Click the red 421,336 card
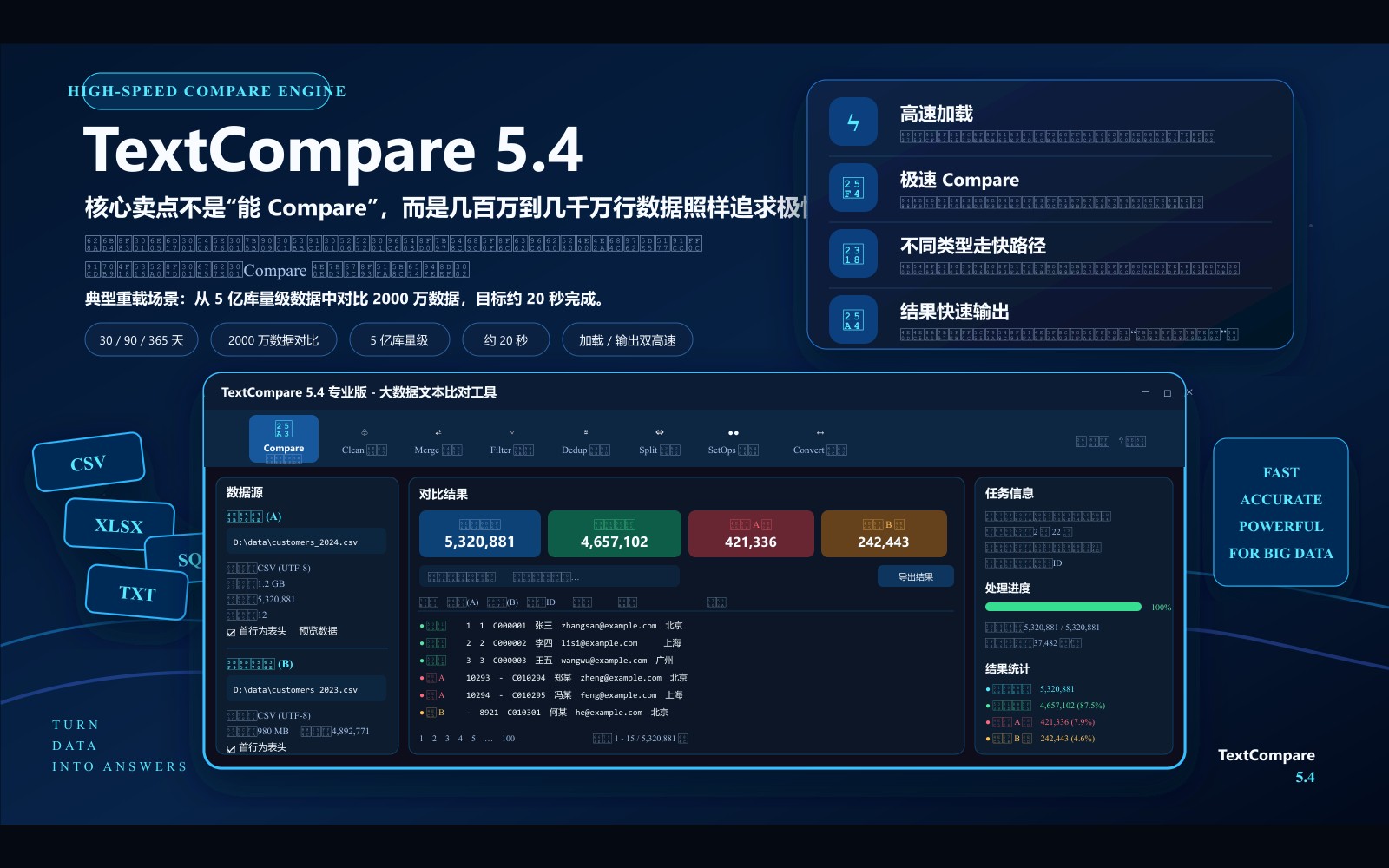This screenshot has width=1389, height=868. [x=751, y=534]
